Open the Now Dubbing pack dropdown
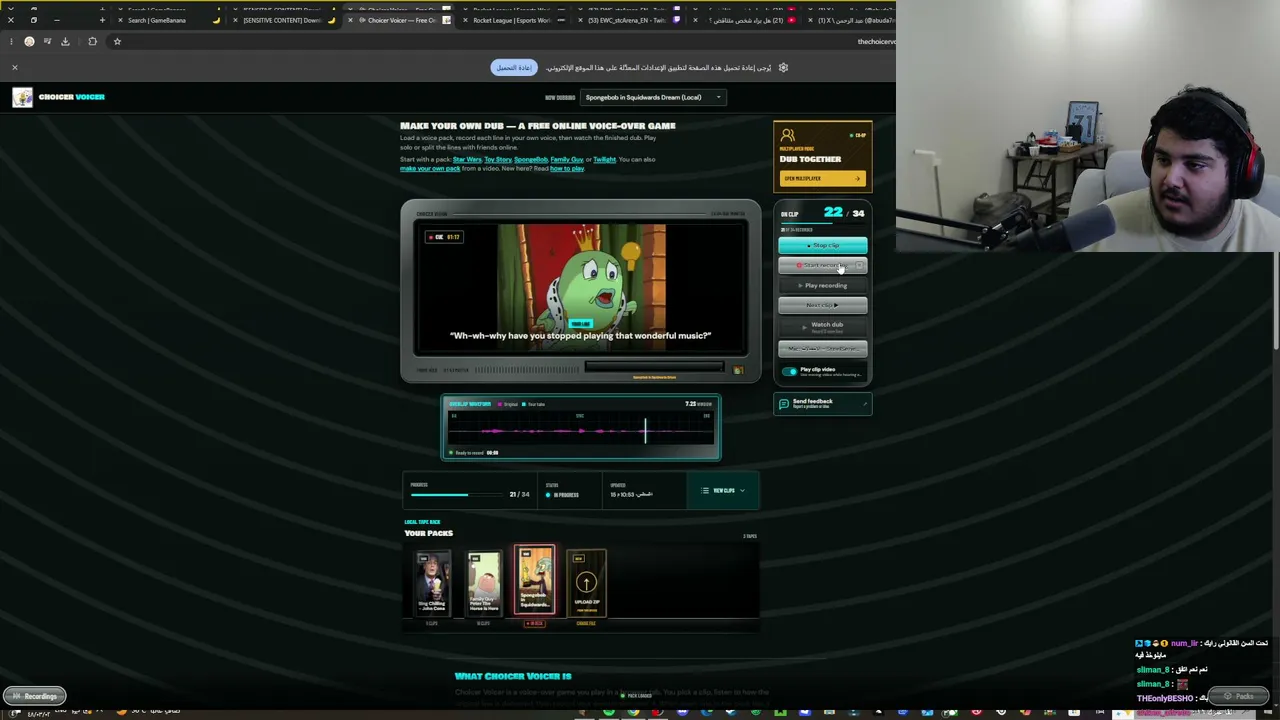The height and width of the screenshot is (720, 1280). click(x=653, y=97)
